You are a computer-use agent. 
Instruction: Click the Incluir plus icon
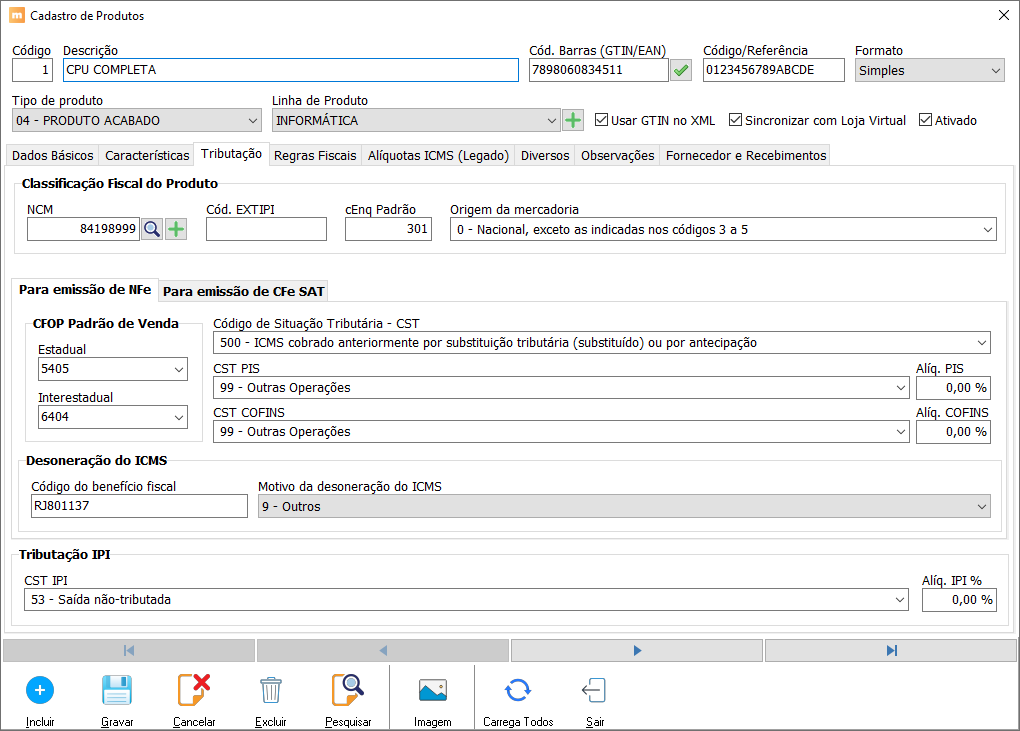click(40, 690)
